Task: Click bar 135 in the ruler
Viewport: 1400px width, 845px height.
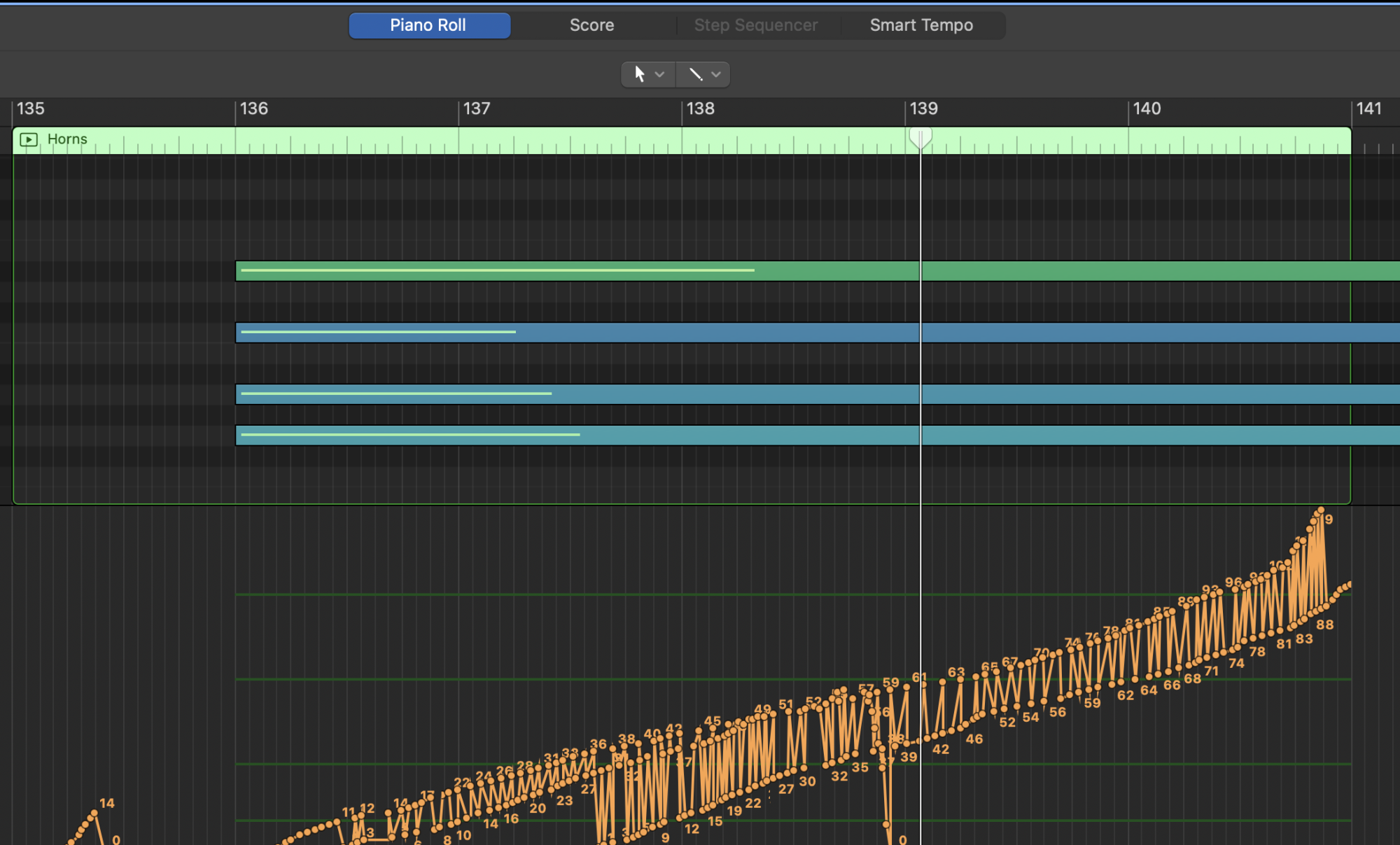Action: tap(30, 109)
